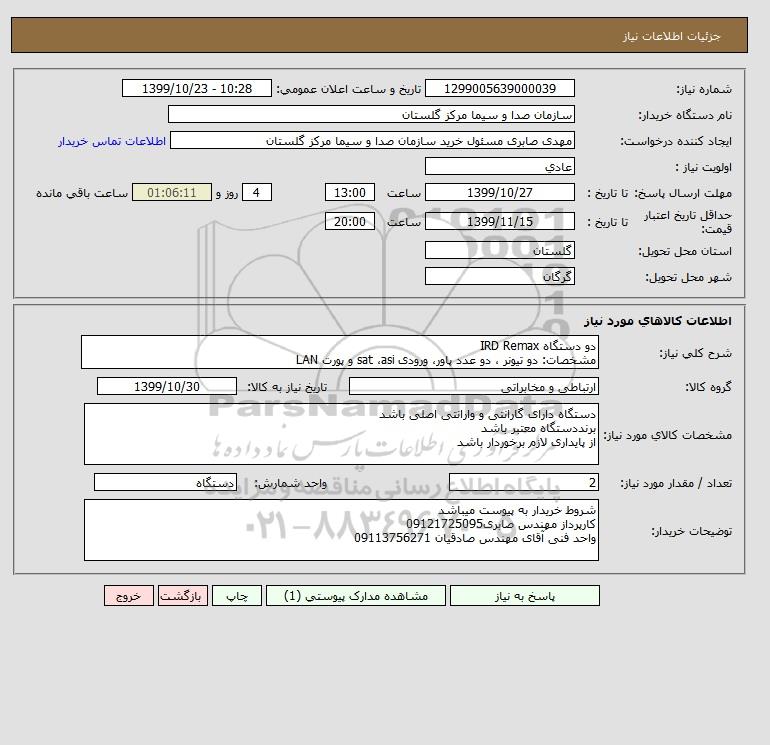Image resolution: width=770 pixels, height=745 pixels.
Task: Click the مهلت ارسال پاسخ label
Action: 683,193
